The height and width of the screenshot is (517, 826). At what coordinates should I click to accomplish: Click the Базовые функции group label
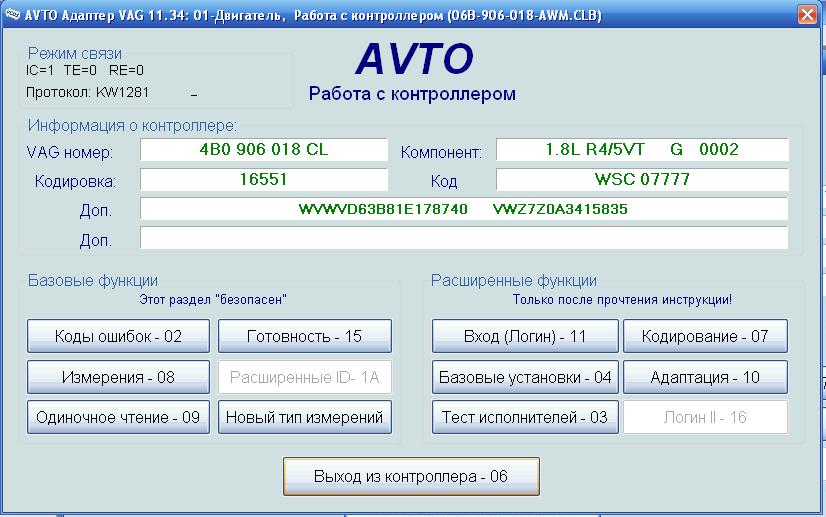point(93,280)
